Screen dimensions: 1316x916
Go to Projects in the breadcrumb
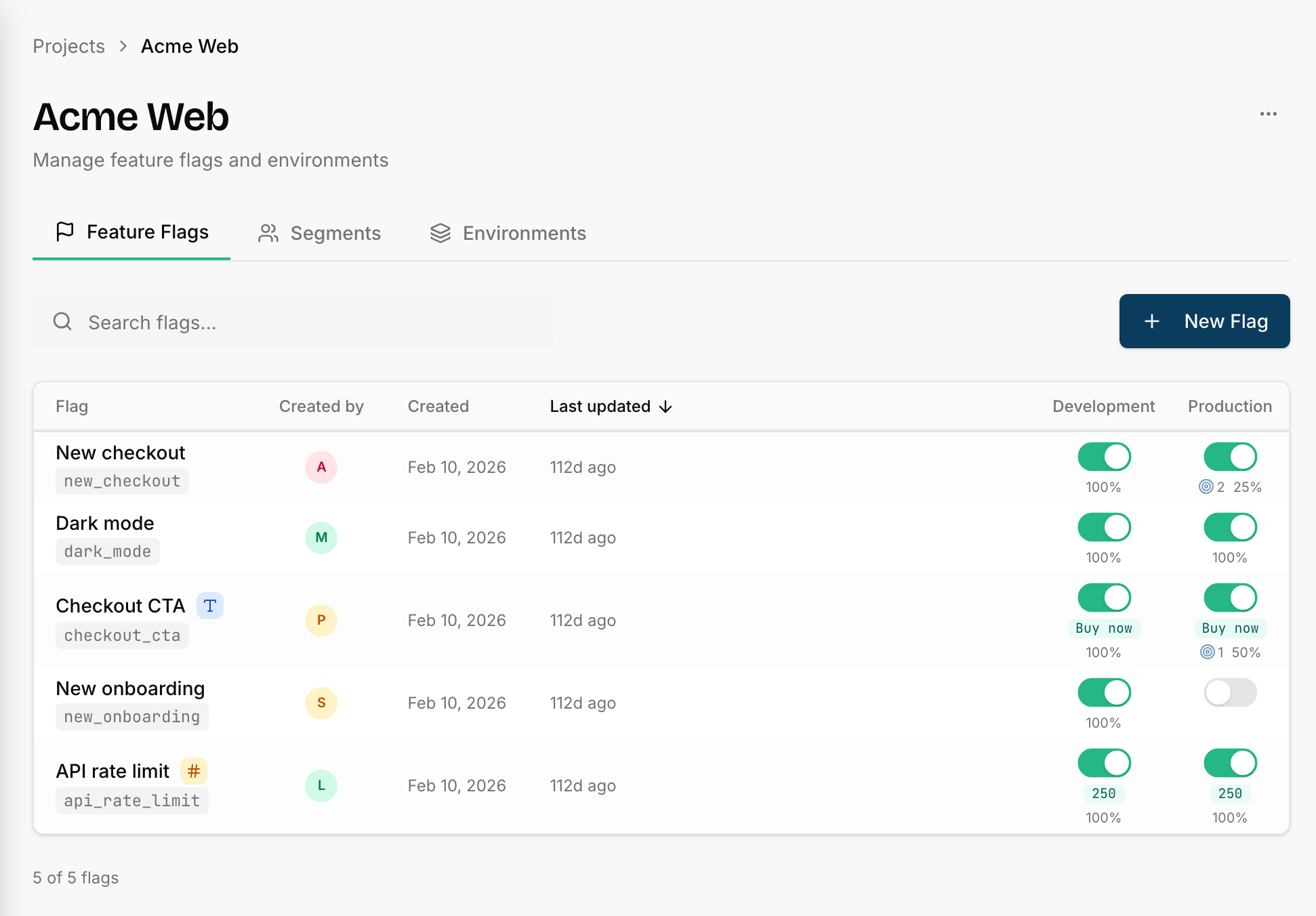(x=69, y=46)
